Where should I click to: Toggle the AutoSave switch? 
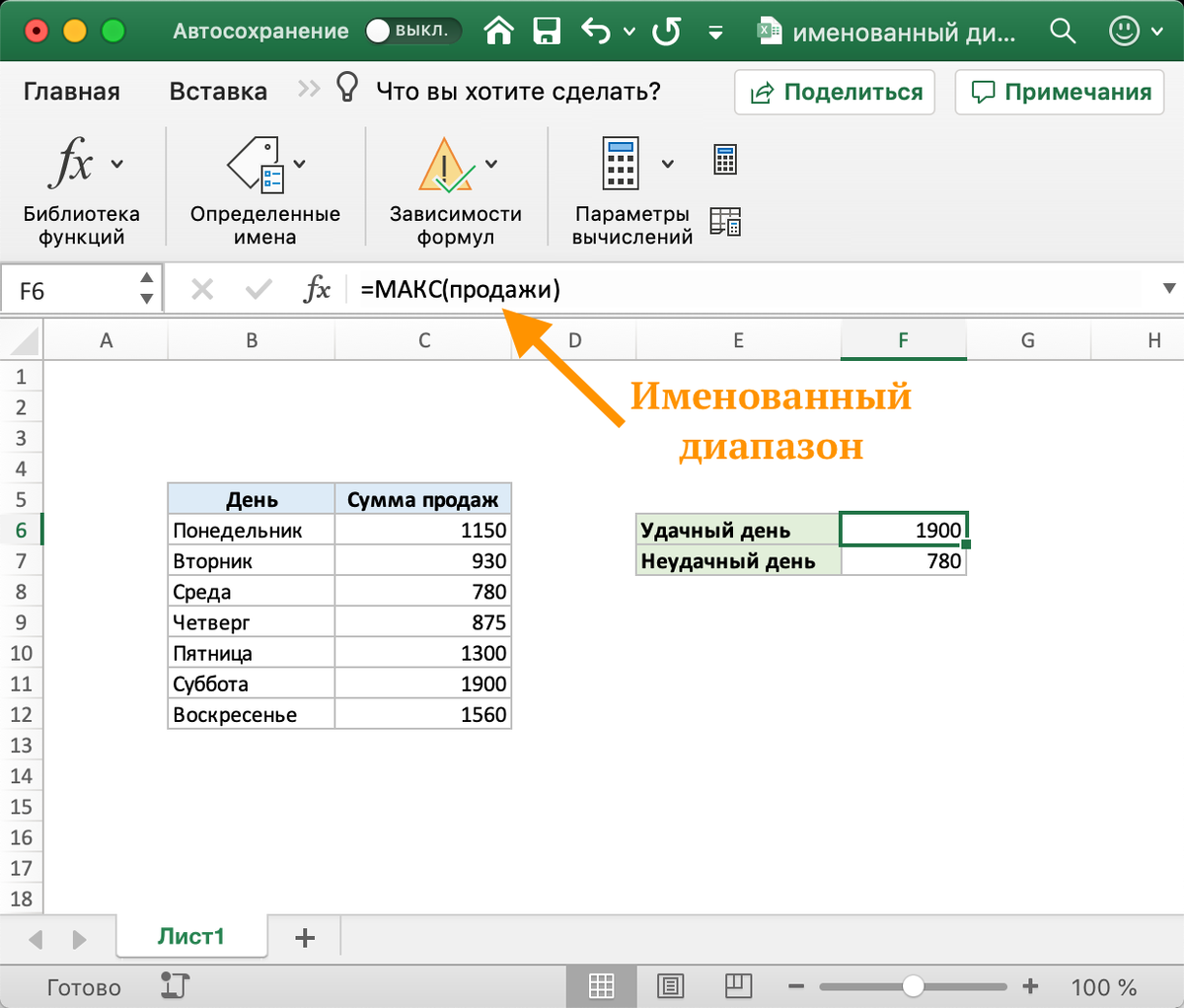pos(412,31)
